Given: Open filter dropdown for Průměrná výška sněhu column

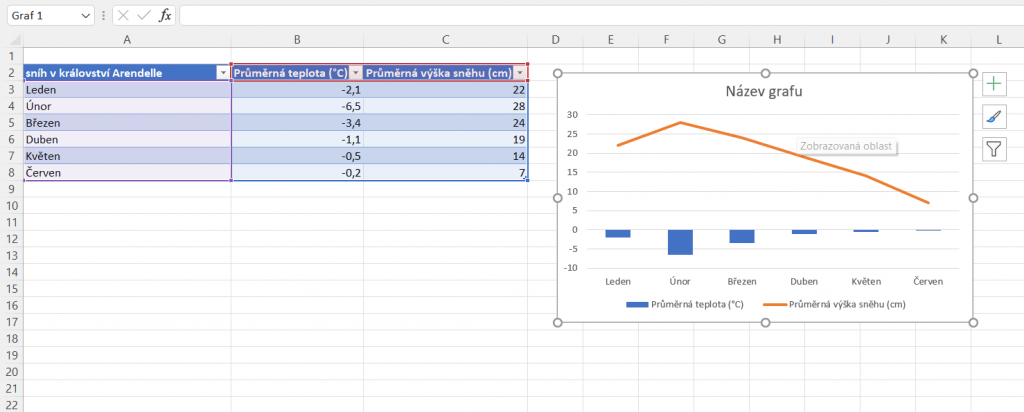Looking at the screenshot, I should pyautogui.click(x=519, y=73).
